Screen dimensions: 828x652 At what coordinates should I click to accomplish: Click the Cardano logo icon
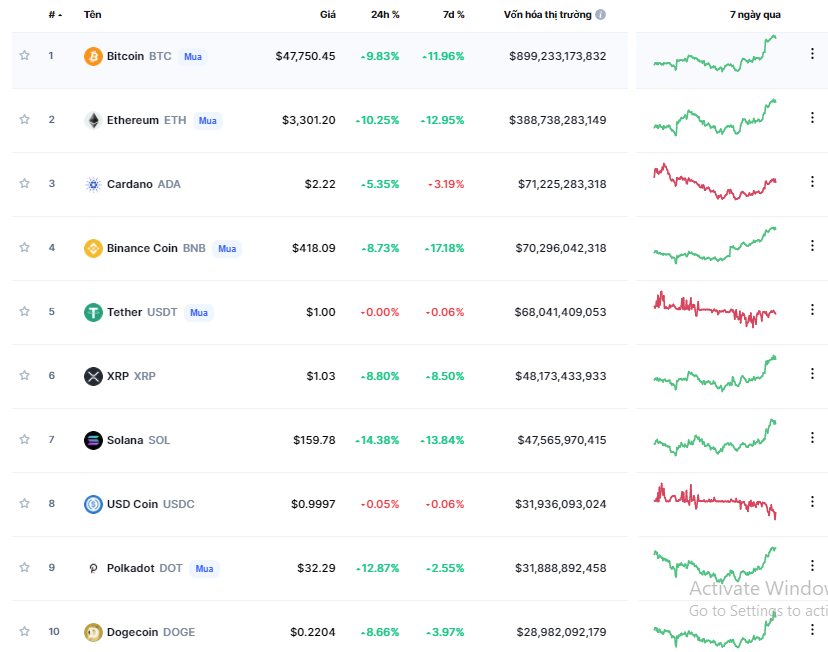tap(93, 184)
